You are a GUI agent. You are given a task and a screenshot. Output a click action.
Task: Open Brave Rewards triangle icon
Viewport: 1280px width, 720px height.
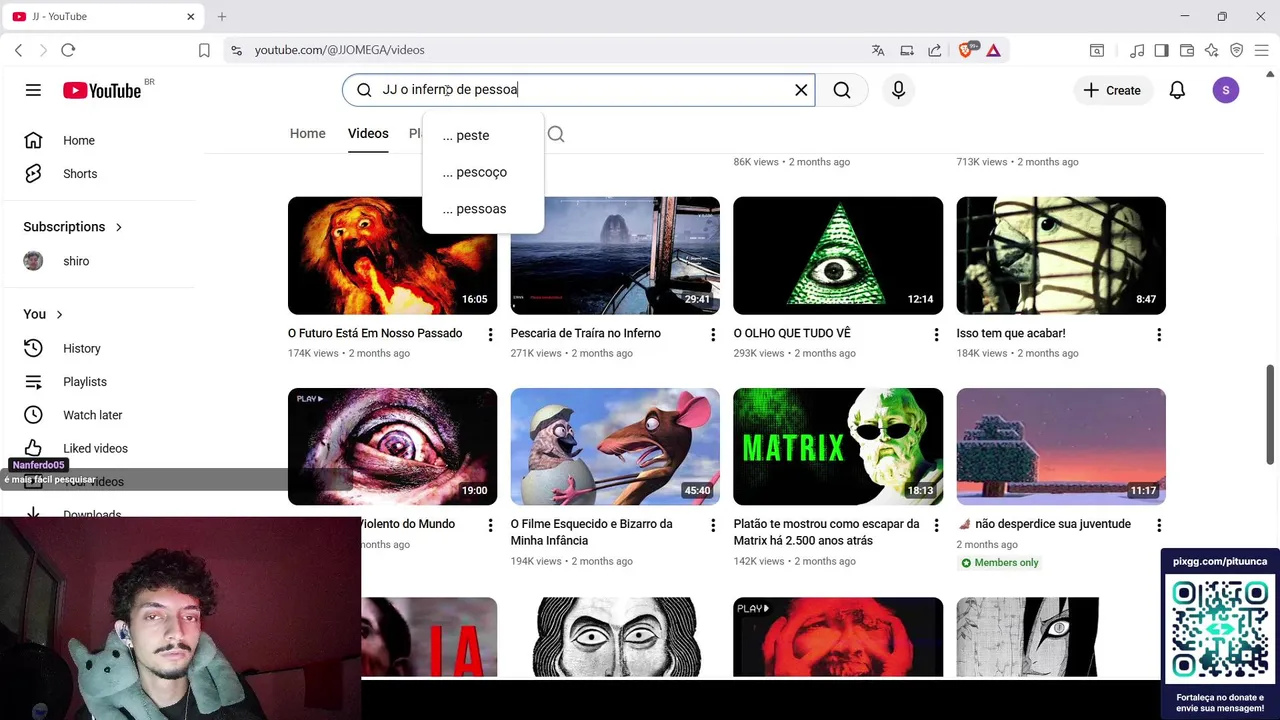pos(993,50)
